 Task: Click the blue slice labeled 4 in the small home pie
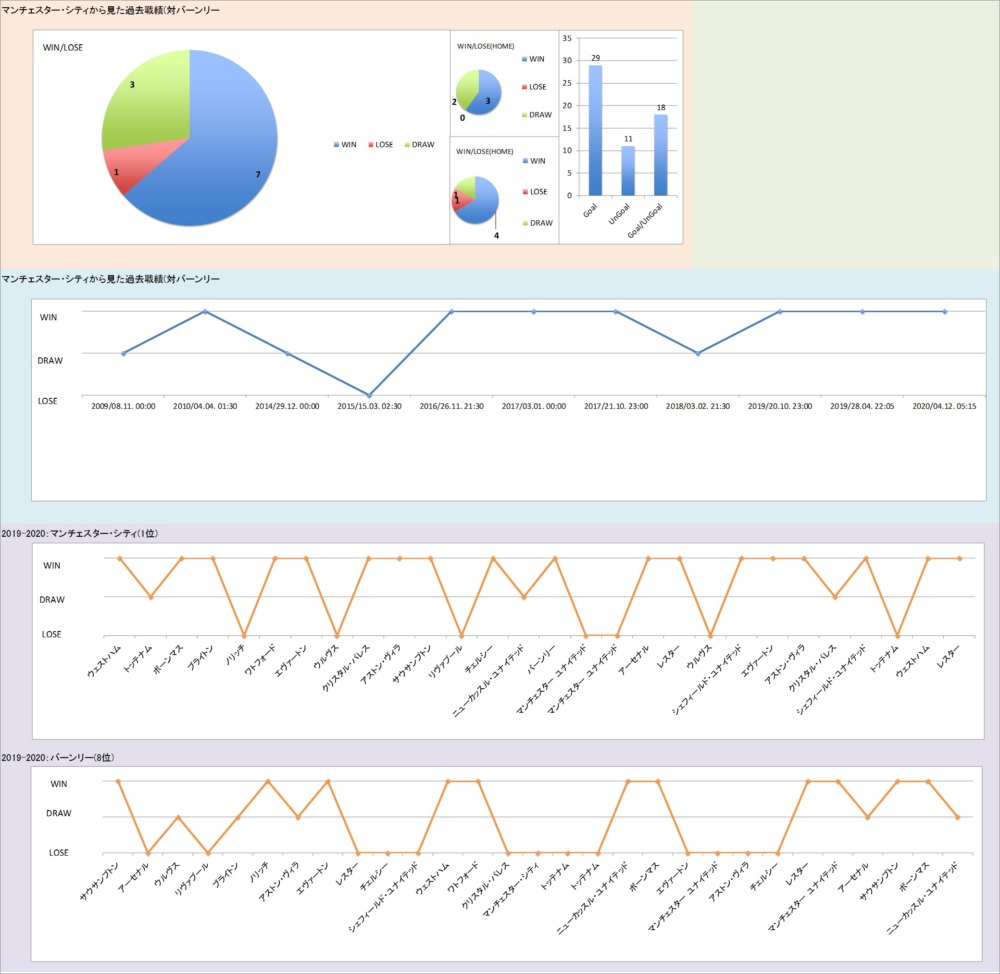click(x=480, y=202)
